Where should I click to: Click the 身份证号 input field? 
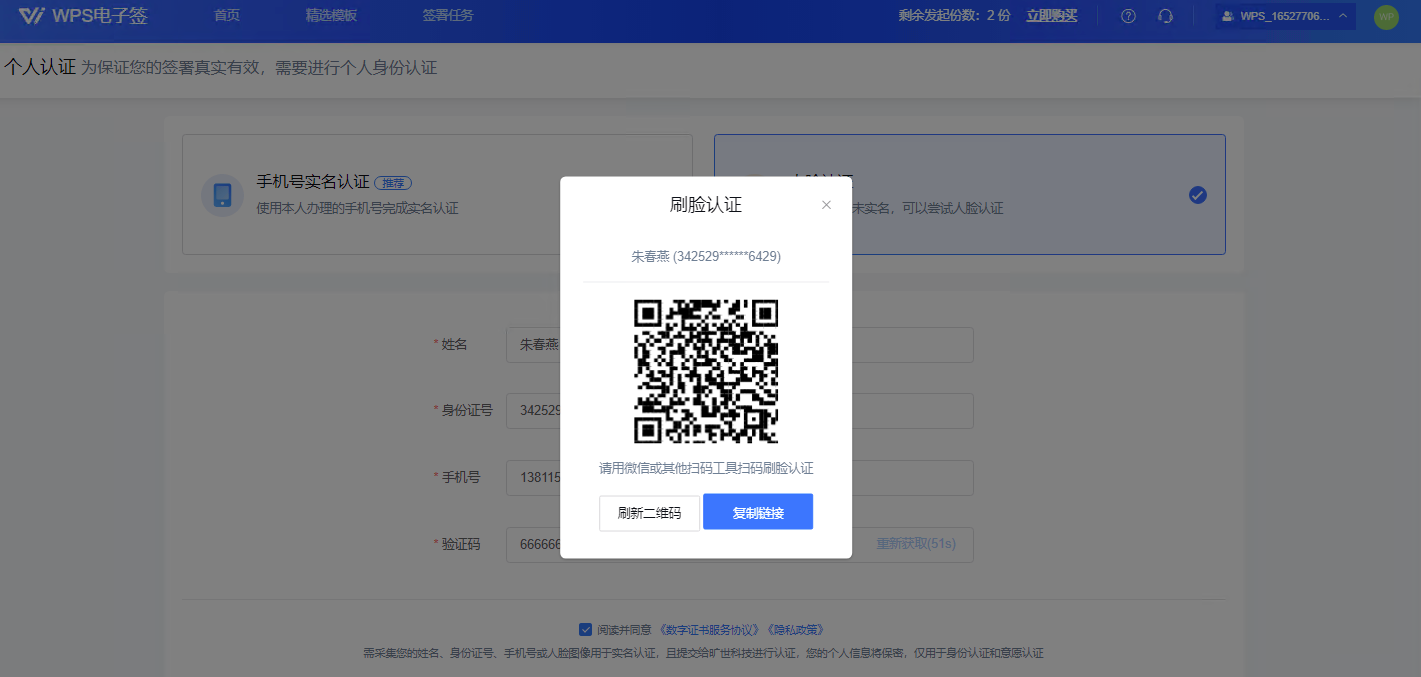click(x=740, y=411)
